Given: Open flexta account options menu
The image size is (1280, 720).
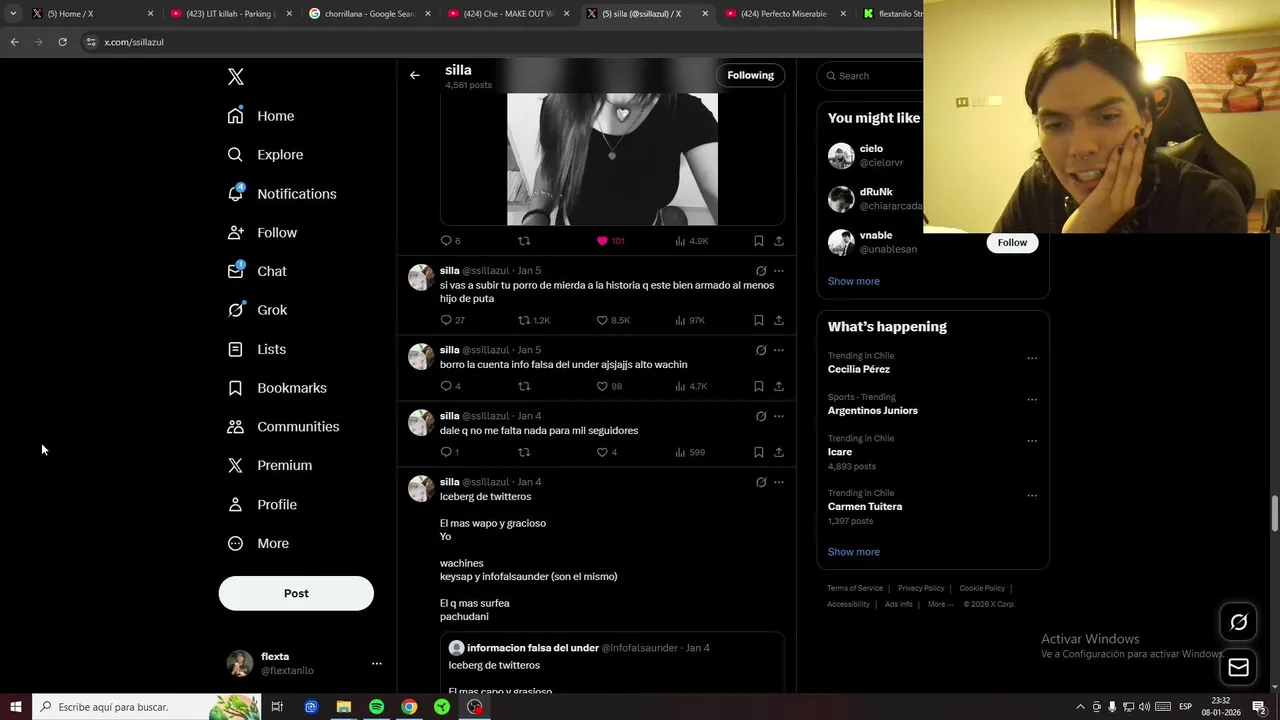Looking at the screenshot, I should coord(377,663).
